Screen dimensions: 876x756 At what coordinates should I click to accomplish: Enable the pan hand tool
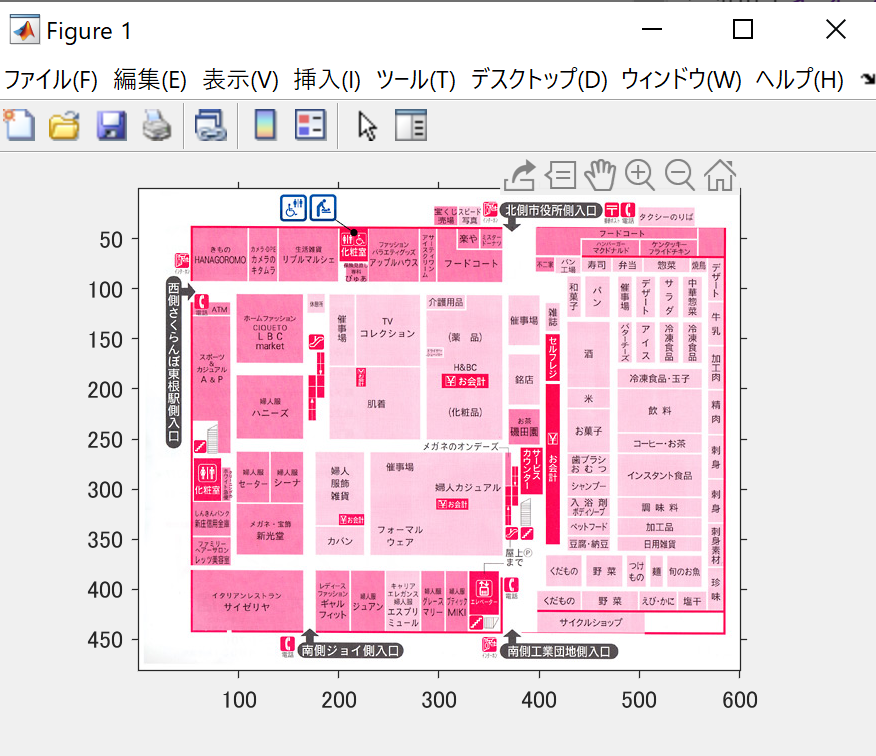[x=600, y=175]
